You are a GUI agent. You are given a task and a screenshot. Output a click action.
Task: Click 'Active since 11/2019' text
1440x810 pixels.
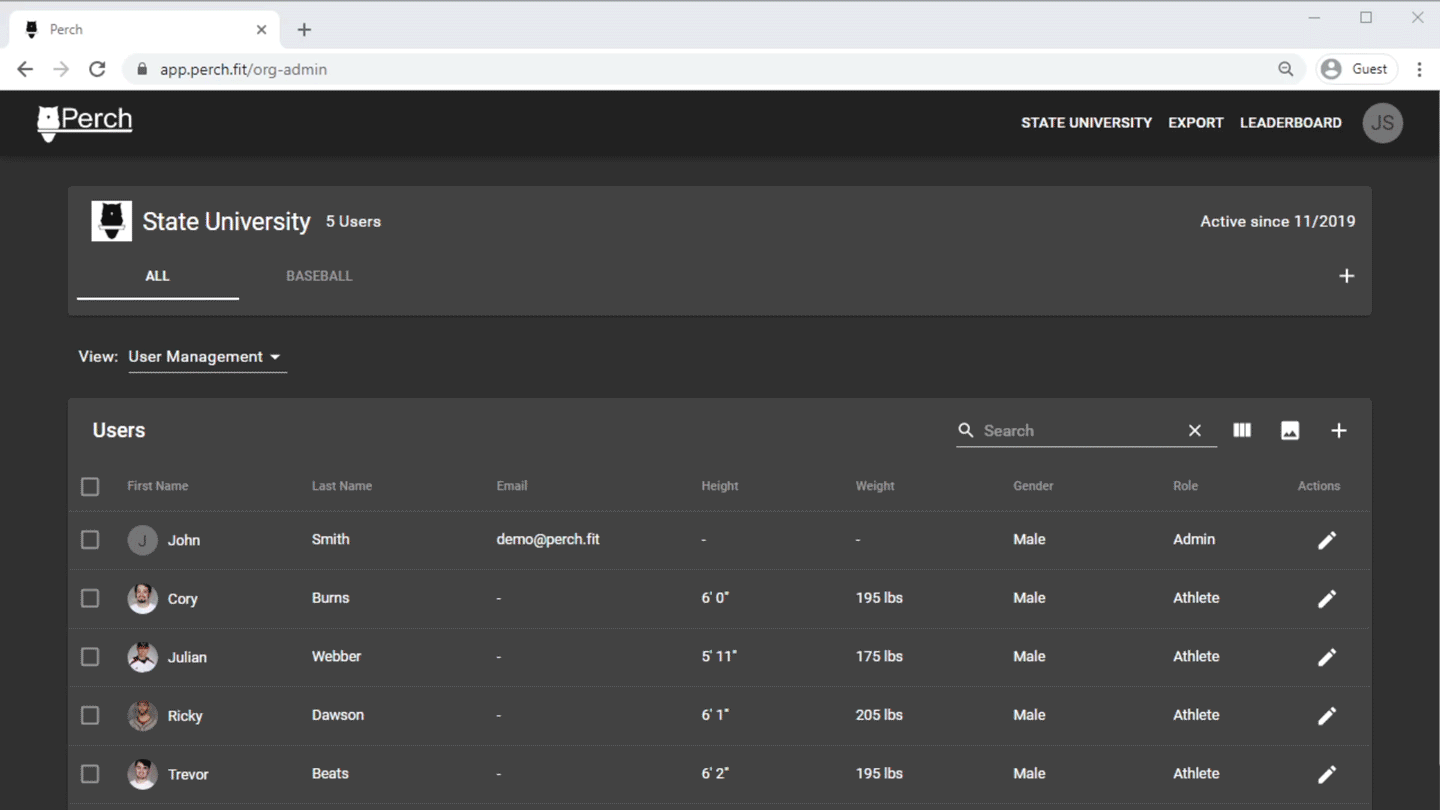1278,222
